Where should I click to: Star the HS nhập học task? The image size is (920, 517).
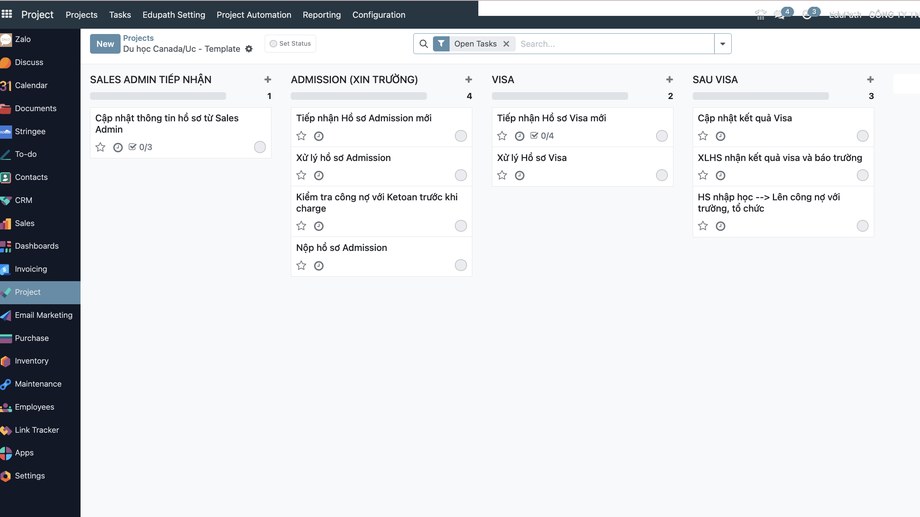(x=703, y=226)
